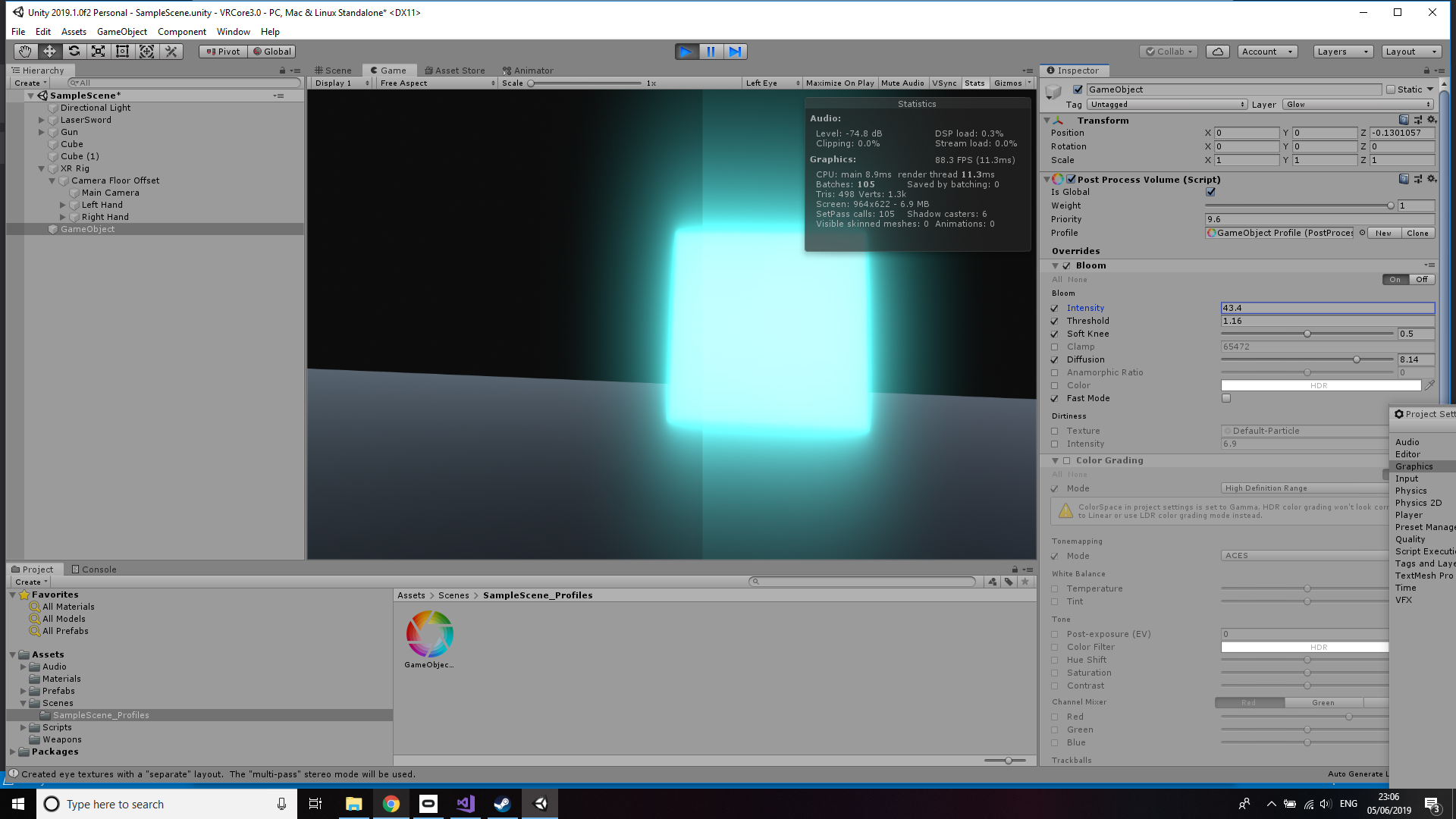1456x819 pixels.
Task: Open the Free Aspect dropdown
Action: 437,83
